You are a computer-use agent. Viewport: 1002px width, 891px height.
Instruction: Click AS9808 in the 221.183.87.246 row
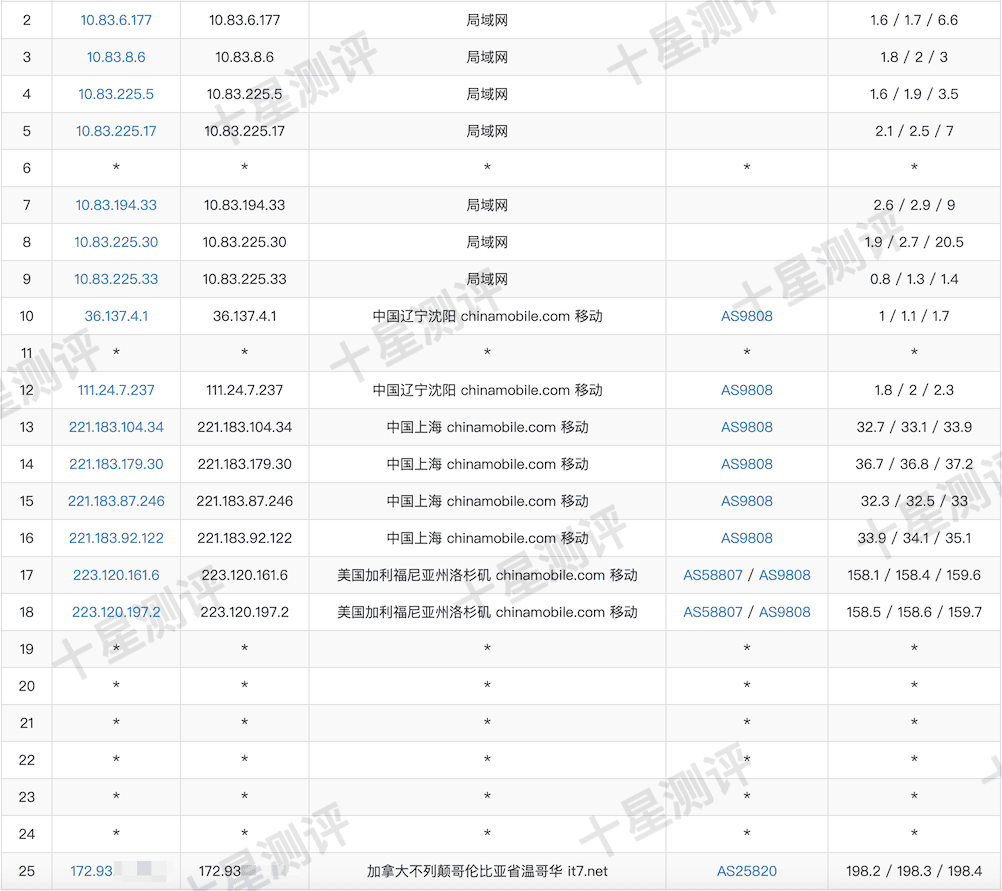[746, 502]
